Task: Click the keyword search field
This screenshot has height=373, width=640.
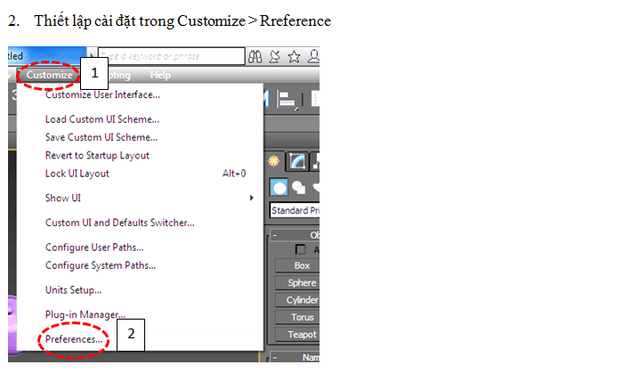Action: point(171,56)
